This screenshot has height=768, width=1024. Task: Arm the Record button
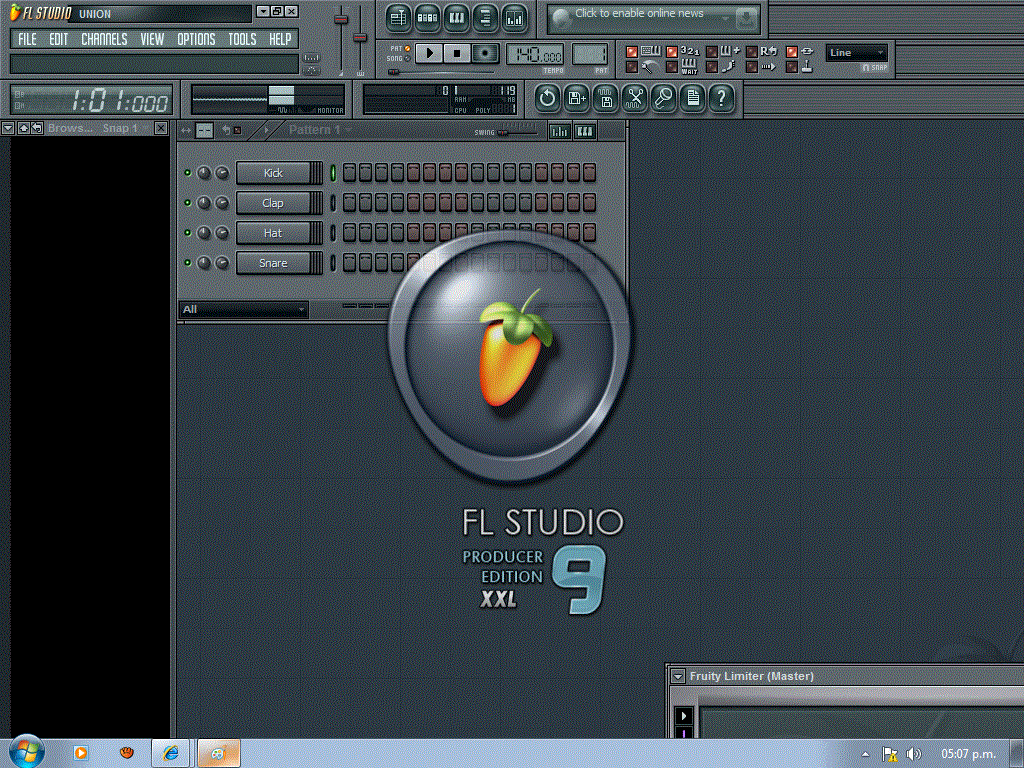485,54
